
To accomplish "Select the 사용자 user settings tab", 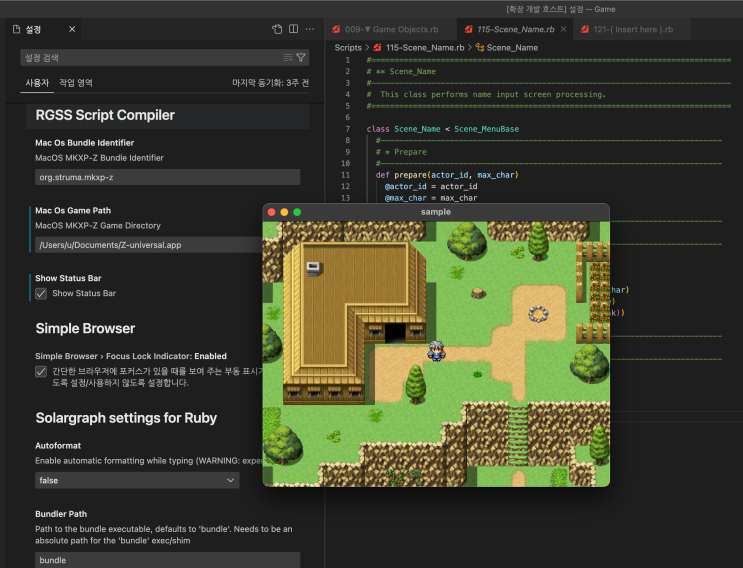I will [37, 83].
